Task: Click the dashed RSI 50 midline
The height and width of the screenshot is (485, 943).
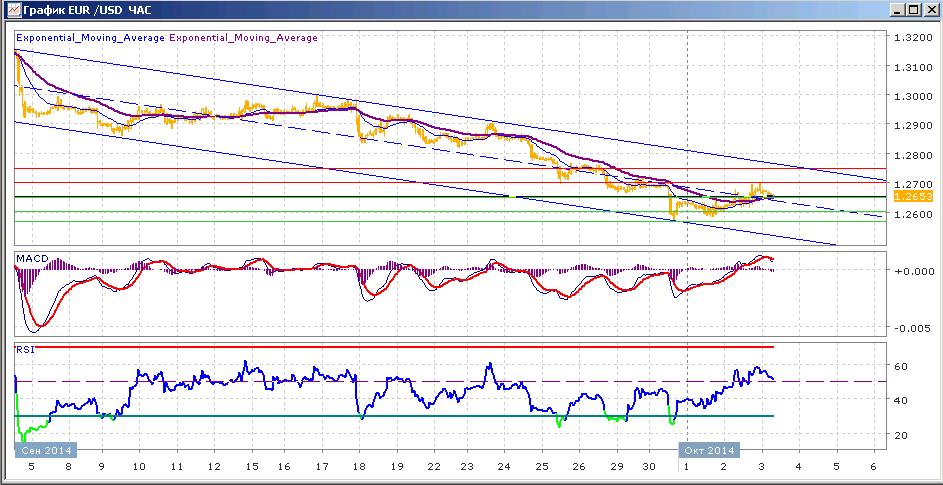Action: tap(450, 381)
